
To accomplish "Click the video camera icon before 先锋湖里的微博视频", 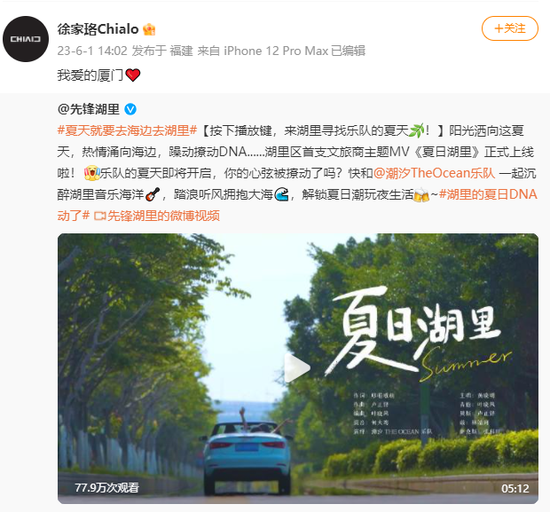I will pos(100,216).
